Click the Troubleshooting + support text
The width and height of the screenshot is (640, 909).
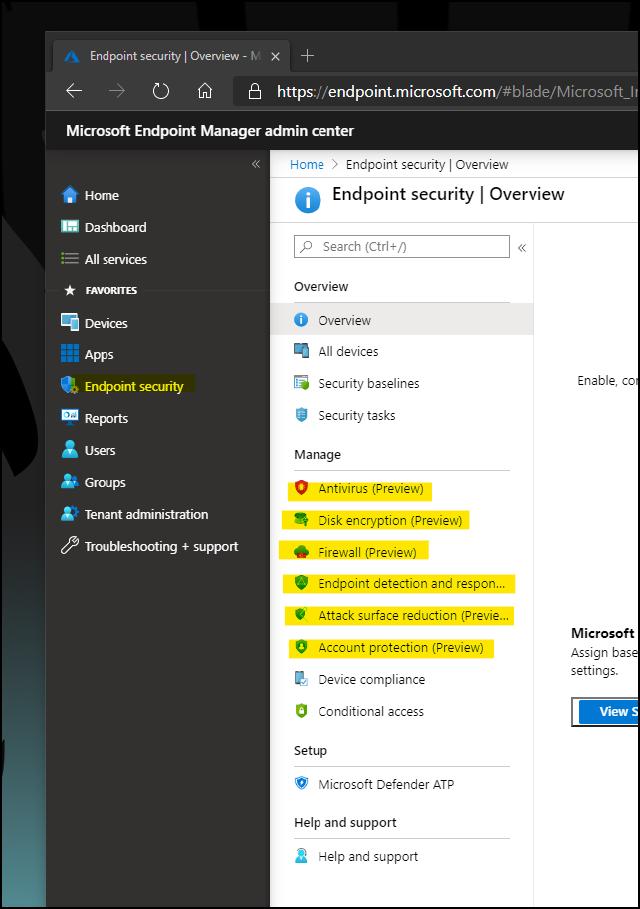(x=161, y=546)
